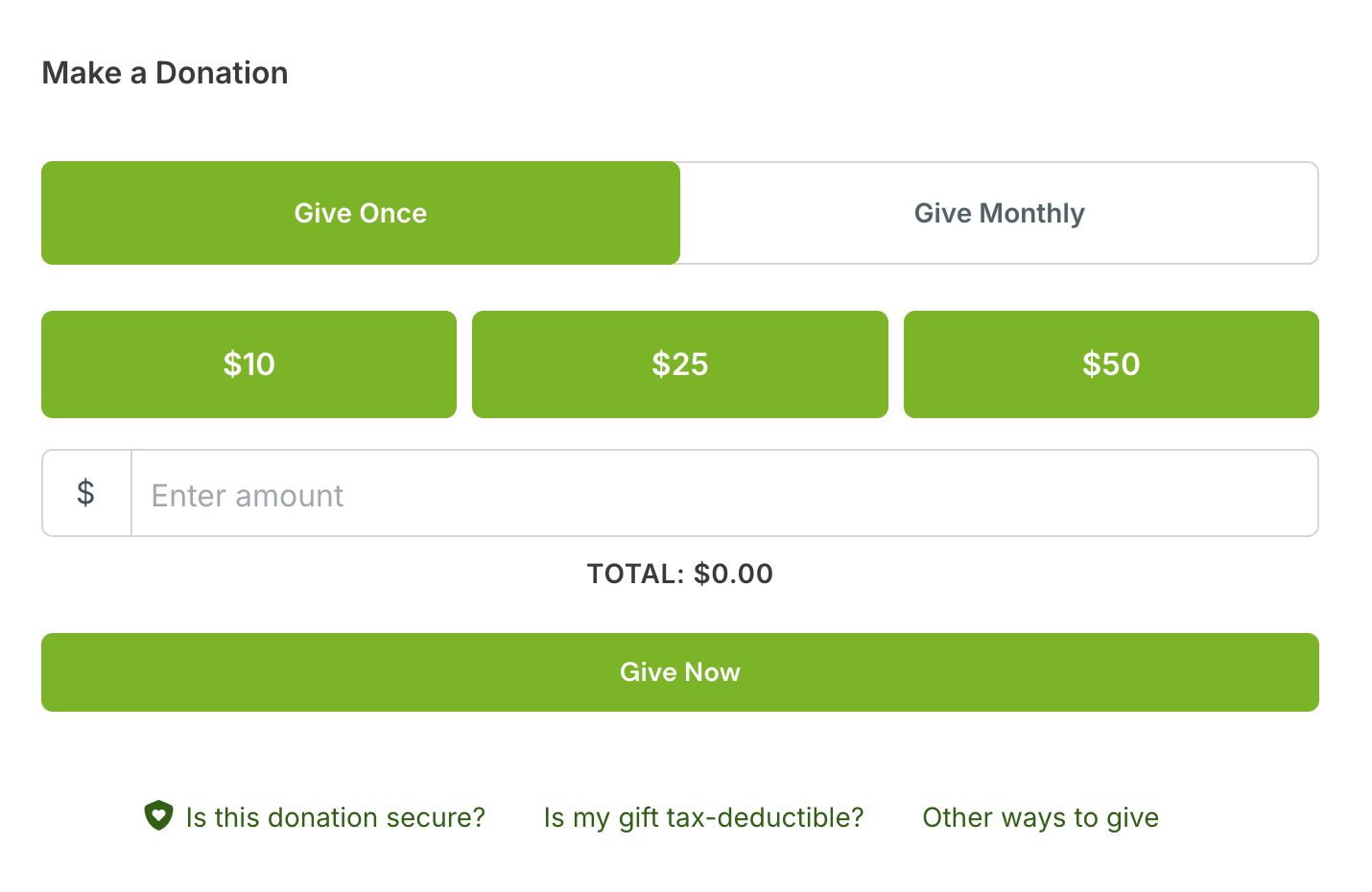Click the green shield heart icon

pyautogui.click(x=158, y=816)
